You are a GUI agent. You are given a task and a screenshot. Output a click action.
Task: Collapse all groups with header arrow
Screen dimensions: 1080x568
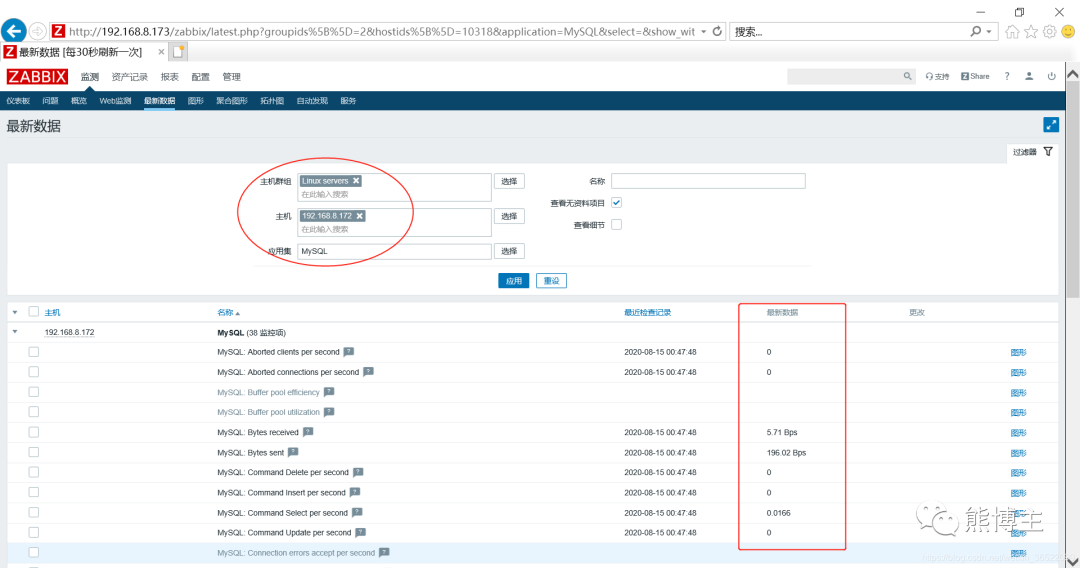(x=15, y=313)
